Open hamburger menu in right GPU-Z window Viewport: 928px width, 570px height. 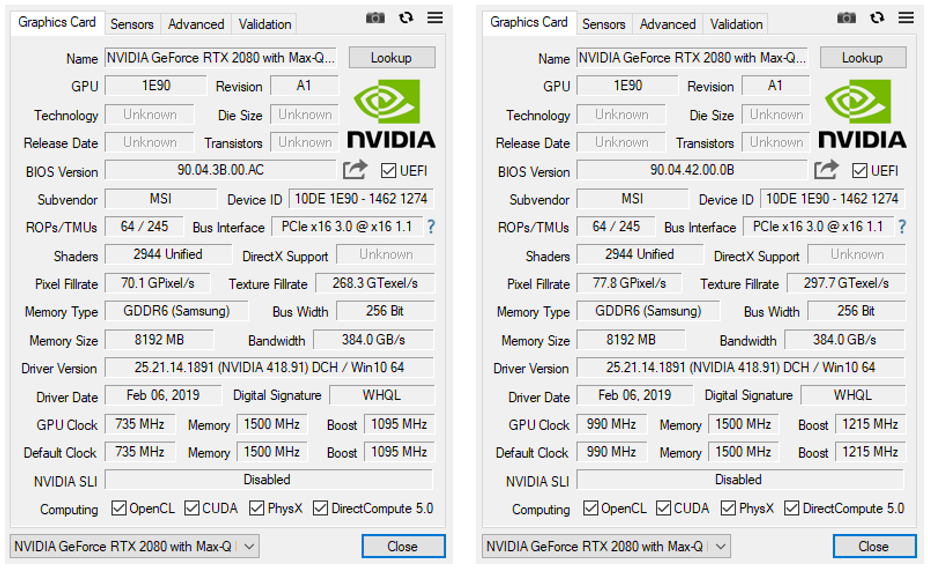[x=906, y=18]
